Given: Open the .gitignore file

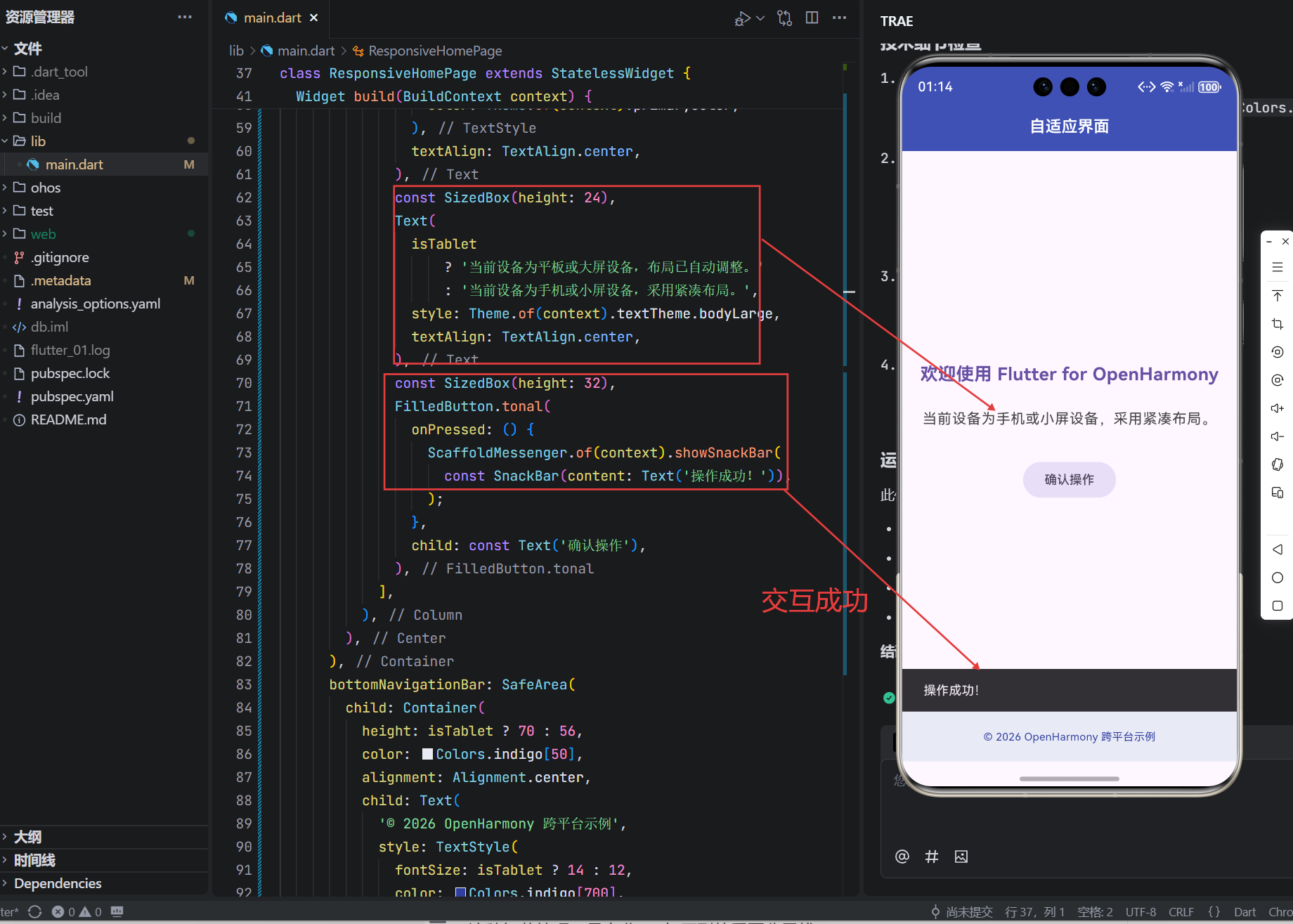Looking at the screenshot, I should tap(60, 257).
